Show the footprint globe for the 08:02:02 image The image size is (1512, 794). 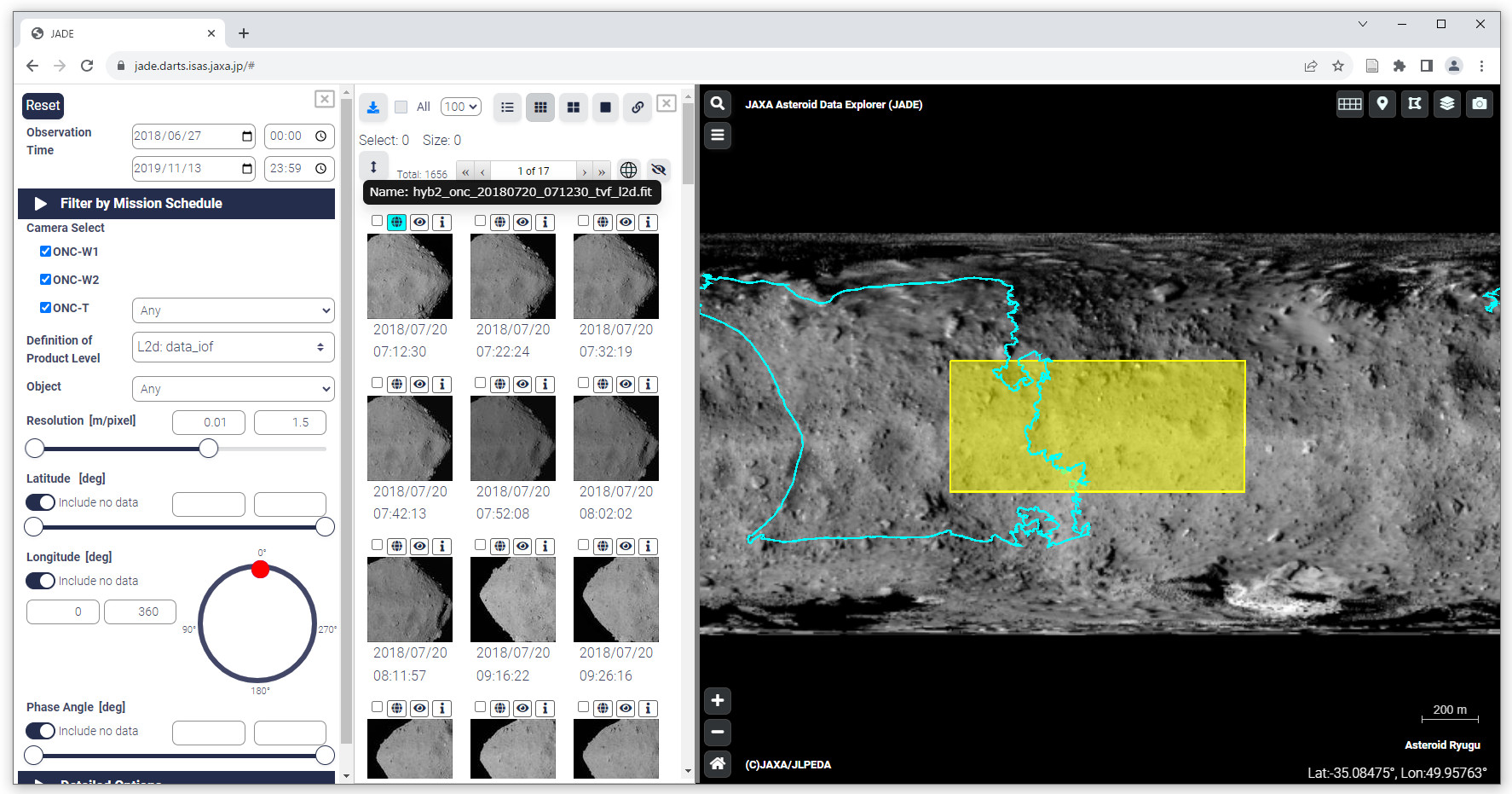(603, 385)
